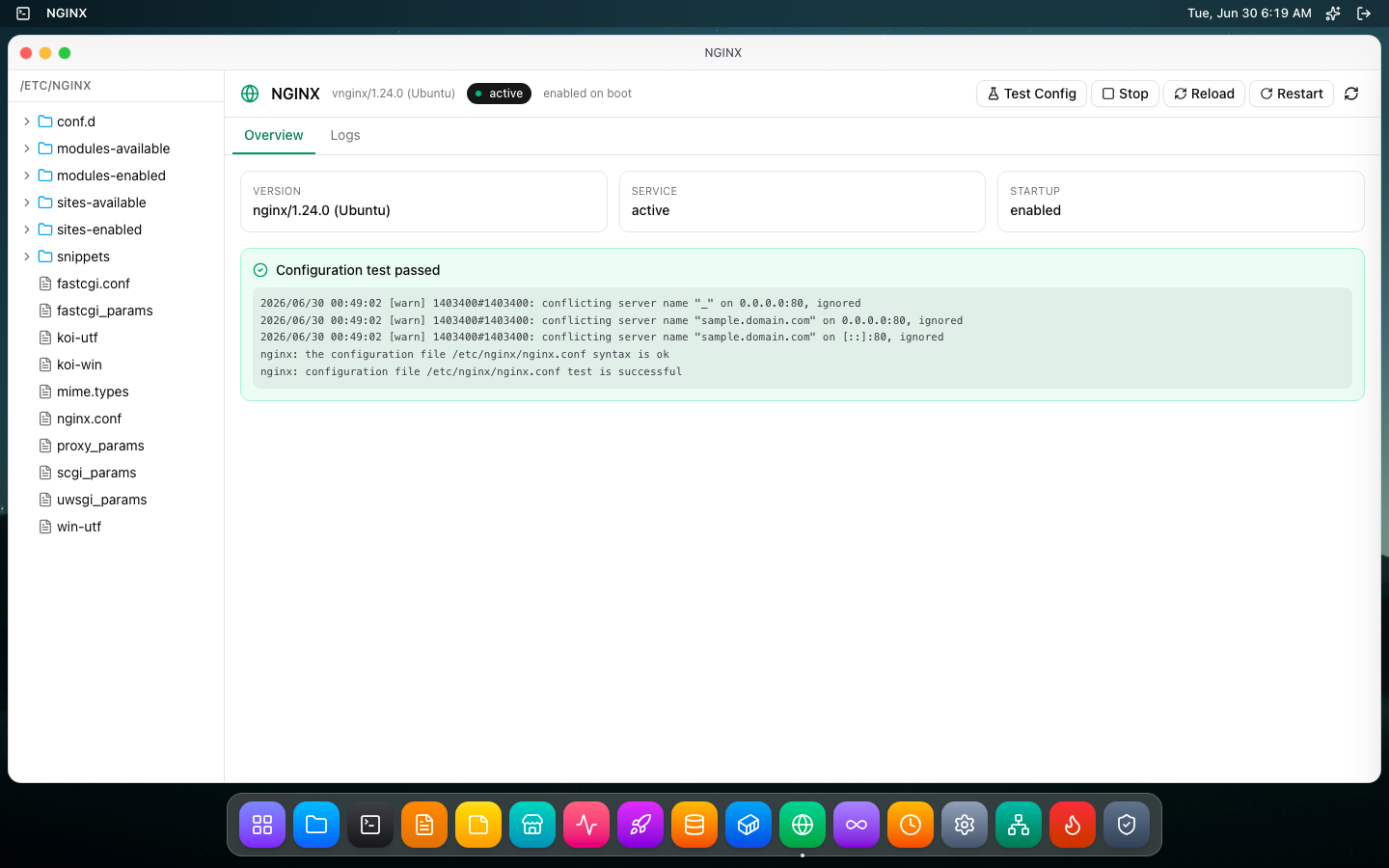Click the 'enabled on boot' text

pyautogui.click(x=587, y=94)
